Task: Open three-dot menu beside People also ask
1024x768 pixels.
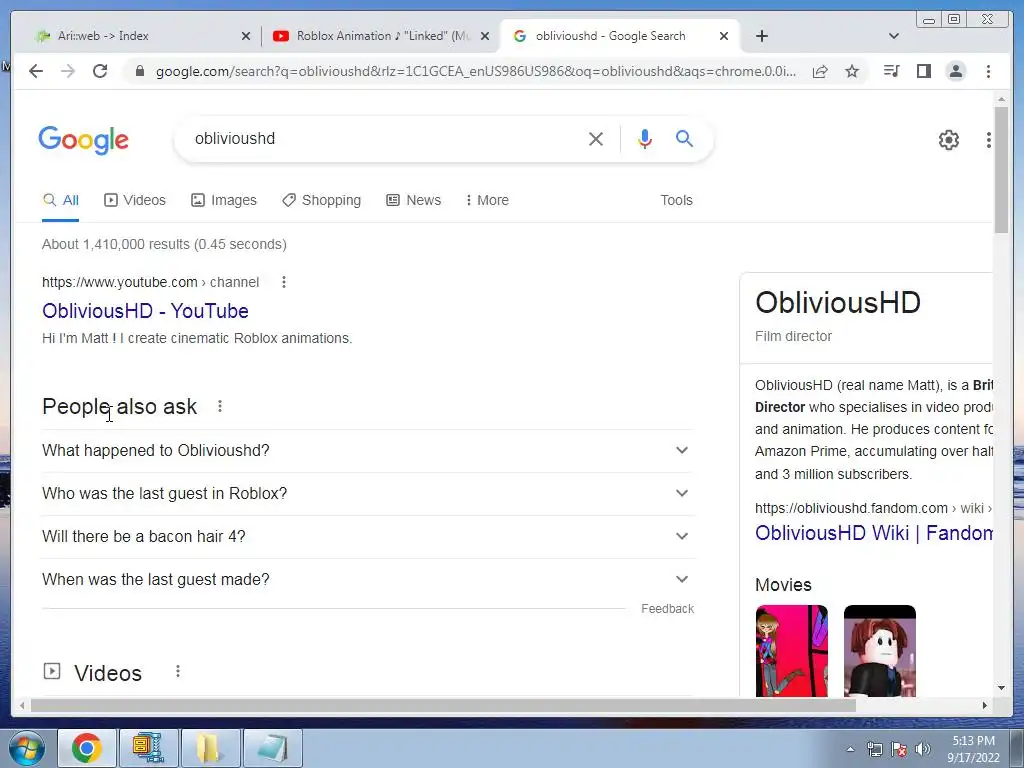Action: click(x=220, y=406)
